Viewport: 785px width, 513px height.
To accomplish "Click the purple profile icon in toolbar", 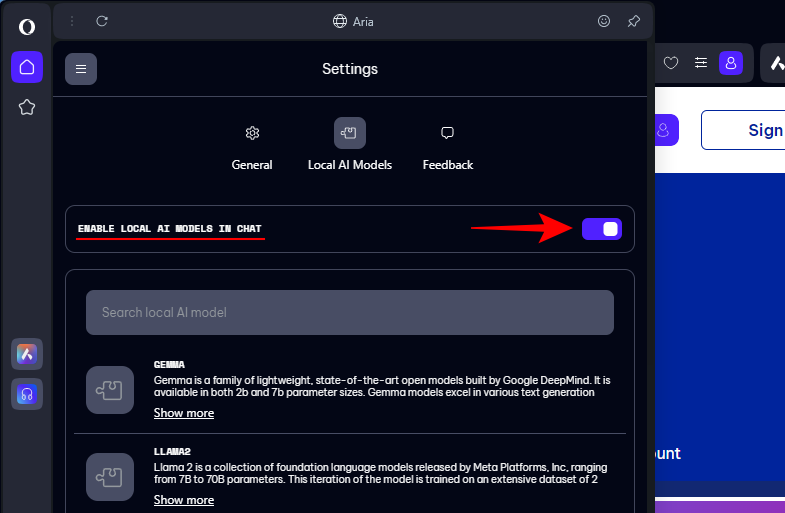I will (x=731, y=63).
